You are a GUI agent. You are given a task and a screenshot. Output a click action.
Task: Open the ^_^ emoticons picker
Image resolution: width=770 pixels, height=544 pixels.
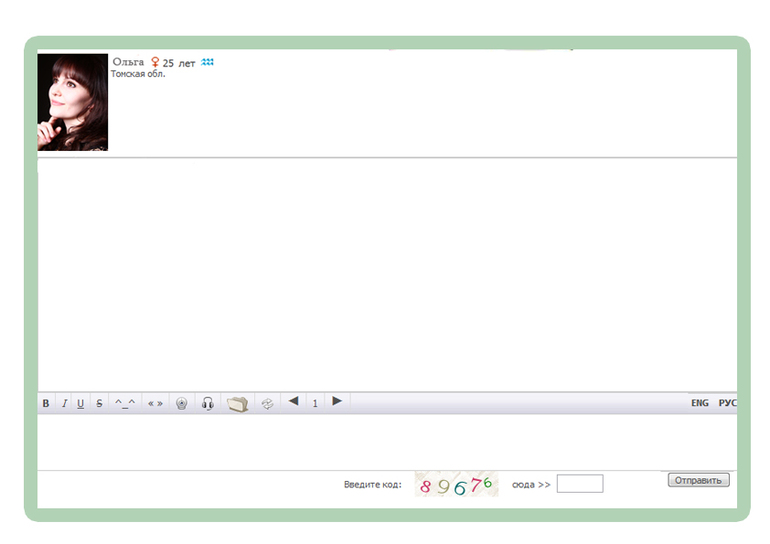(x=125, y=404)
